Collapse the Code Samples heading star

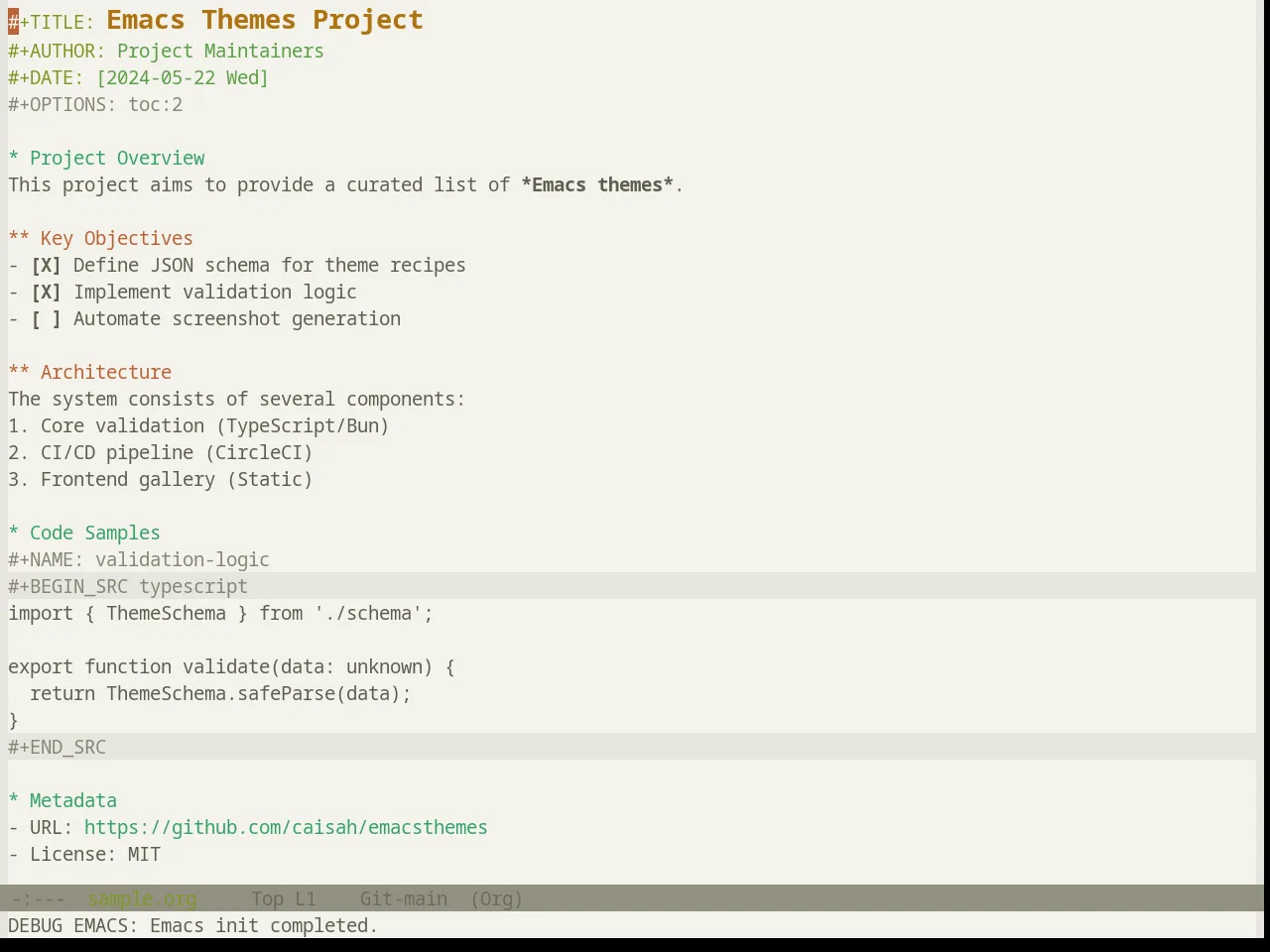click(x=14, y=534)
